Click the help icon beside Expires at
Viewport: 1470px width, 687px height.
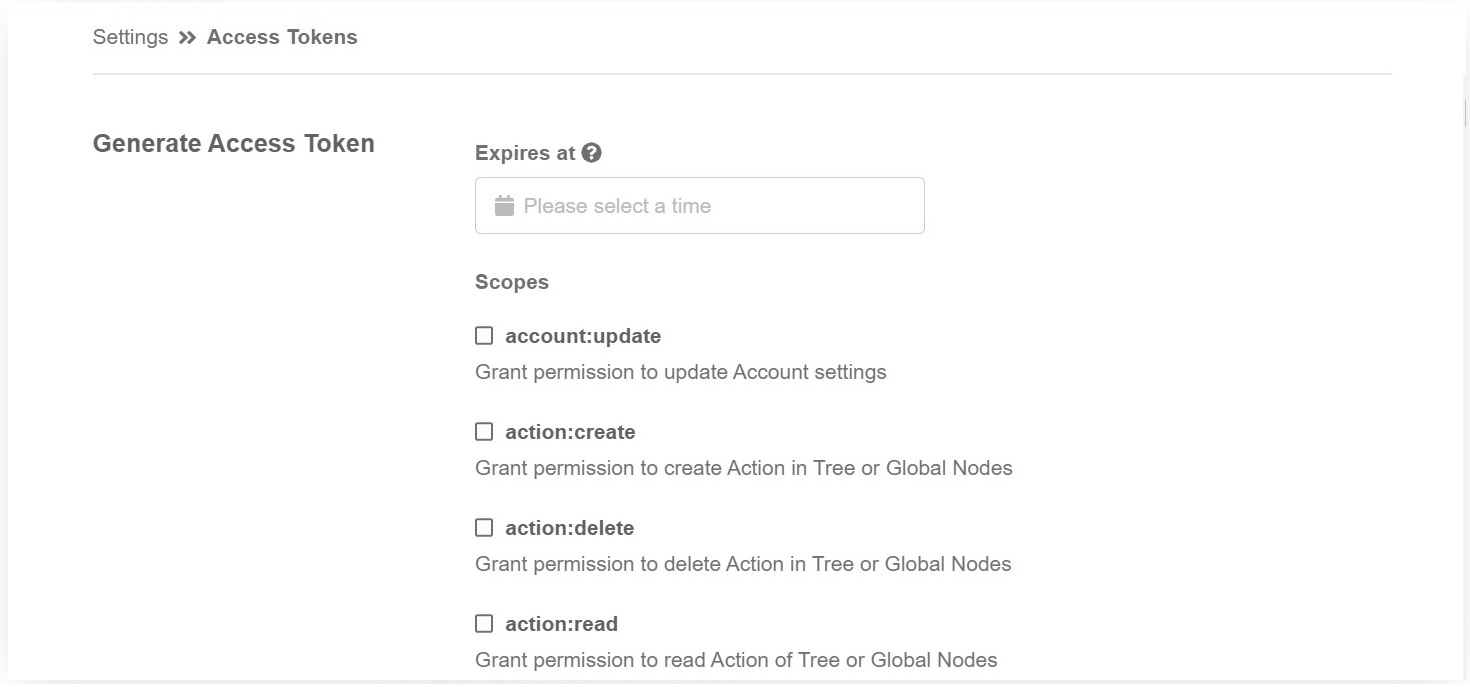point(592,153)
